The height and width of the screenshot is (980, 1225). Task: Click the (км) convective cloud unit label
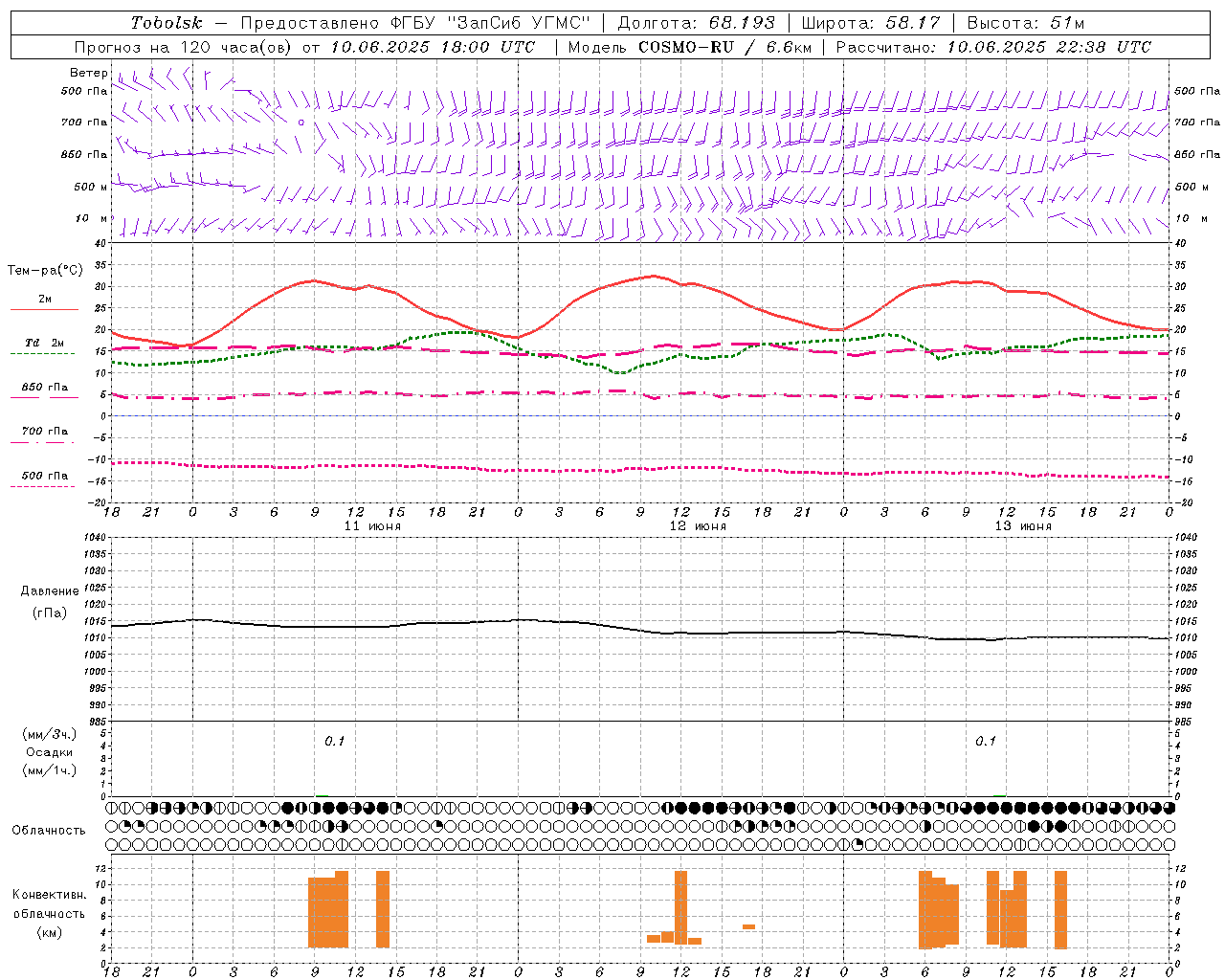[49, 932]
